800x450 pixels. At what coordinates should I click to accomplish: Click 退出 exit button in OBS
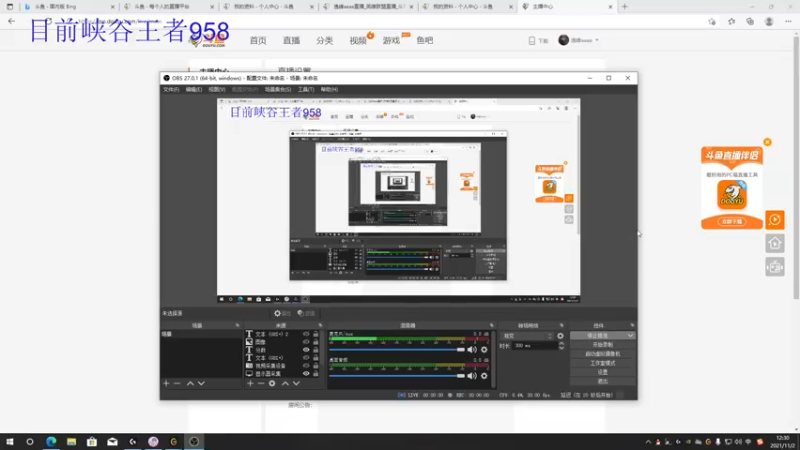point(603,382)
